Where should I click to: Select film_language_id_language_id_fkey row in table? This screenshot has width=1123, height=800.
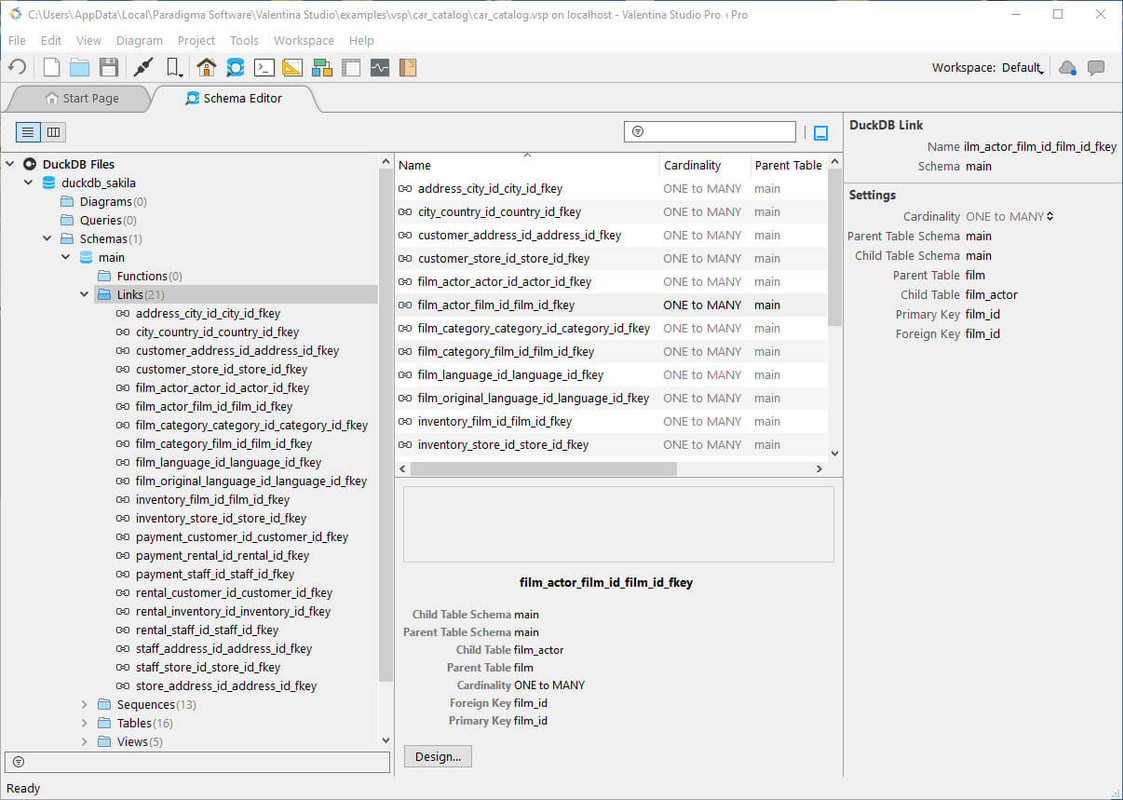[x=612, y=375]
